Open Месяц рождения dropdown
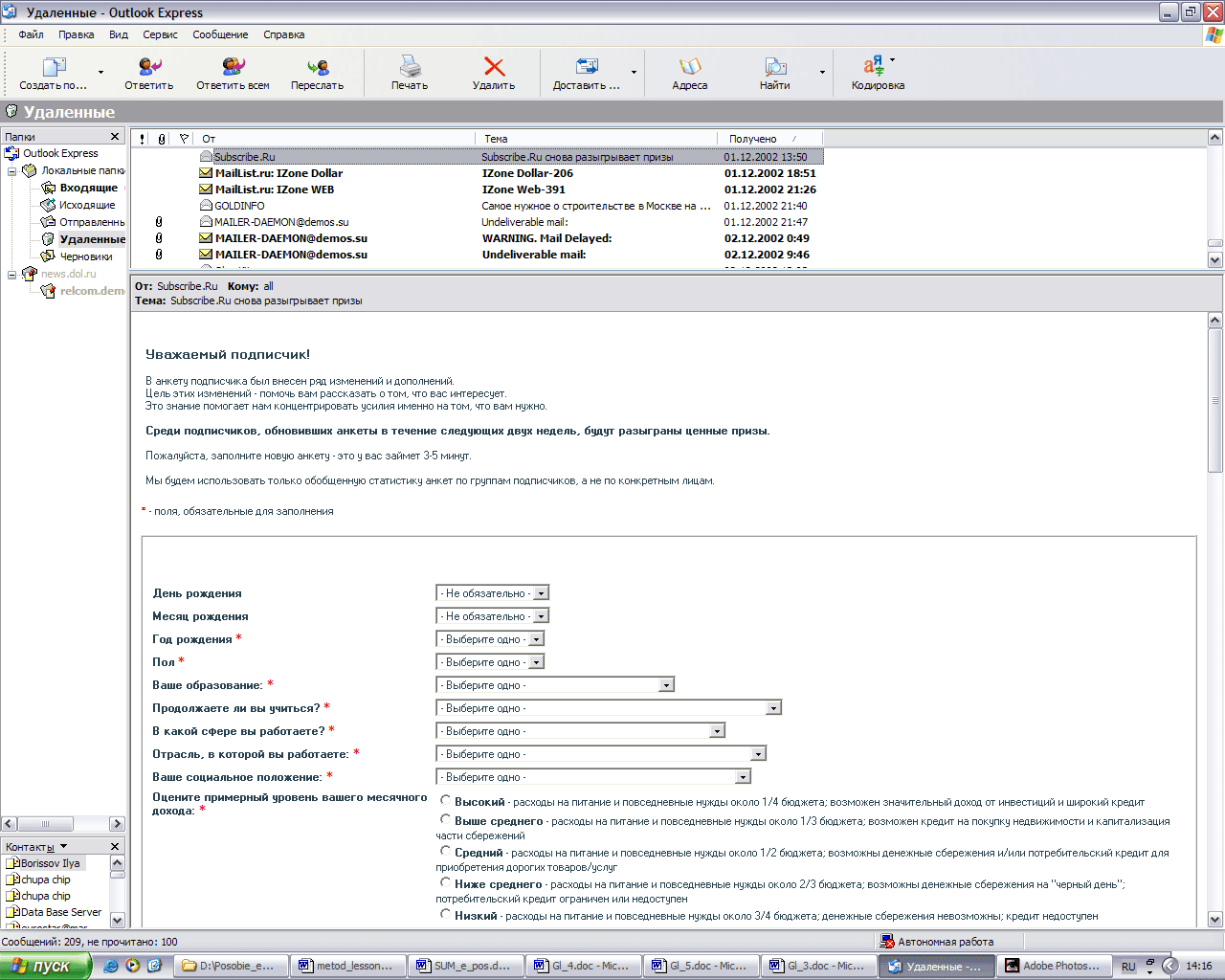The image size is (1225, 980). pos(492,616)
